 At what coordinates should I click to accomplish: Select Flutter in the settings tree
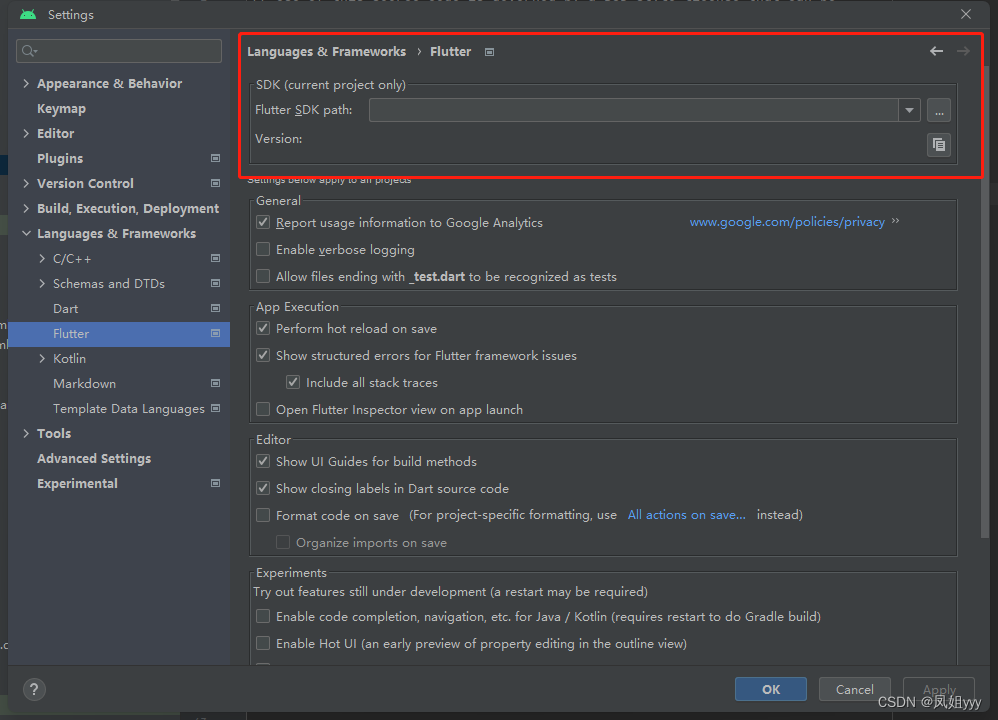pos(119,334)
